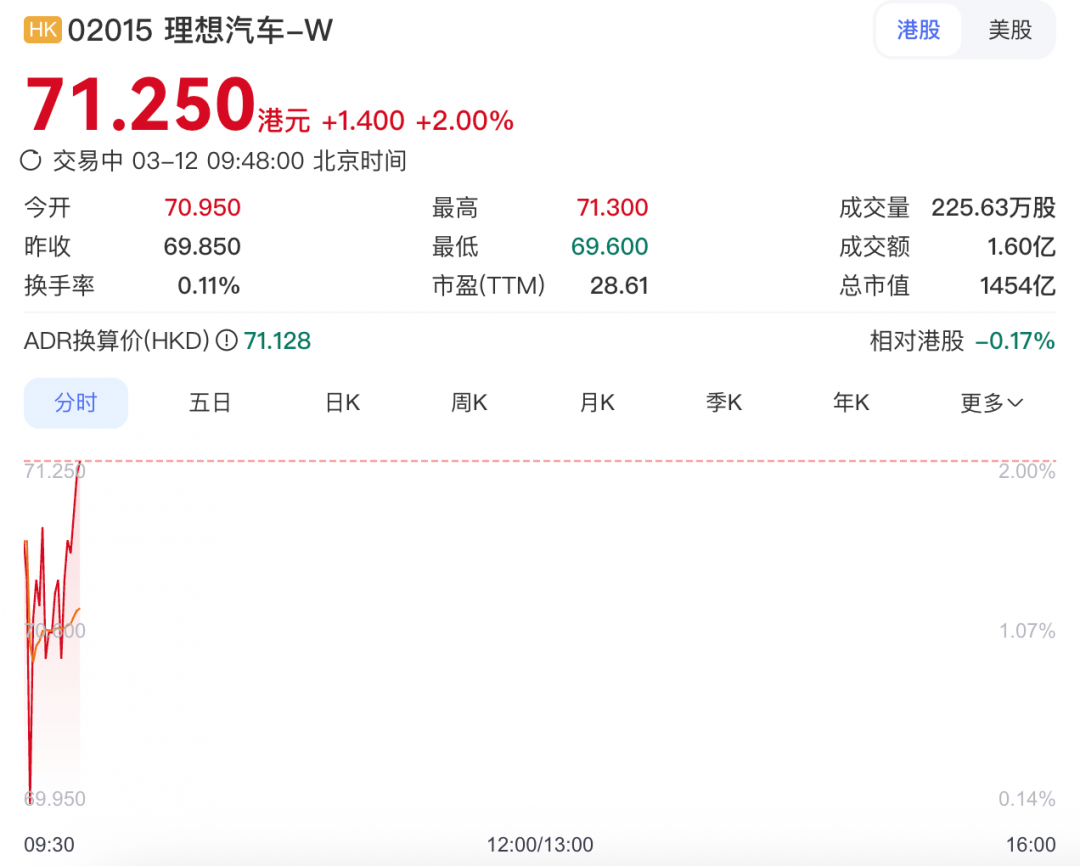Click the trading time 03-12 09:48:00 北京时间

[x=269, y=161]
